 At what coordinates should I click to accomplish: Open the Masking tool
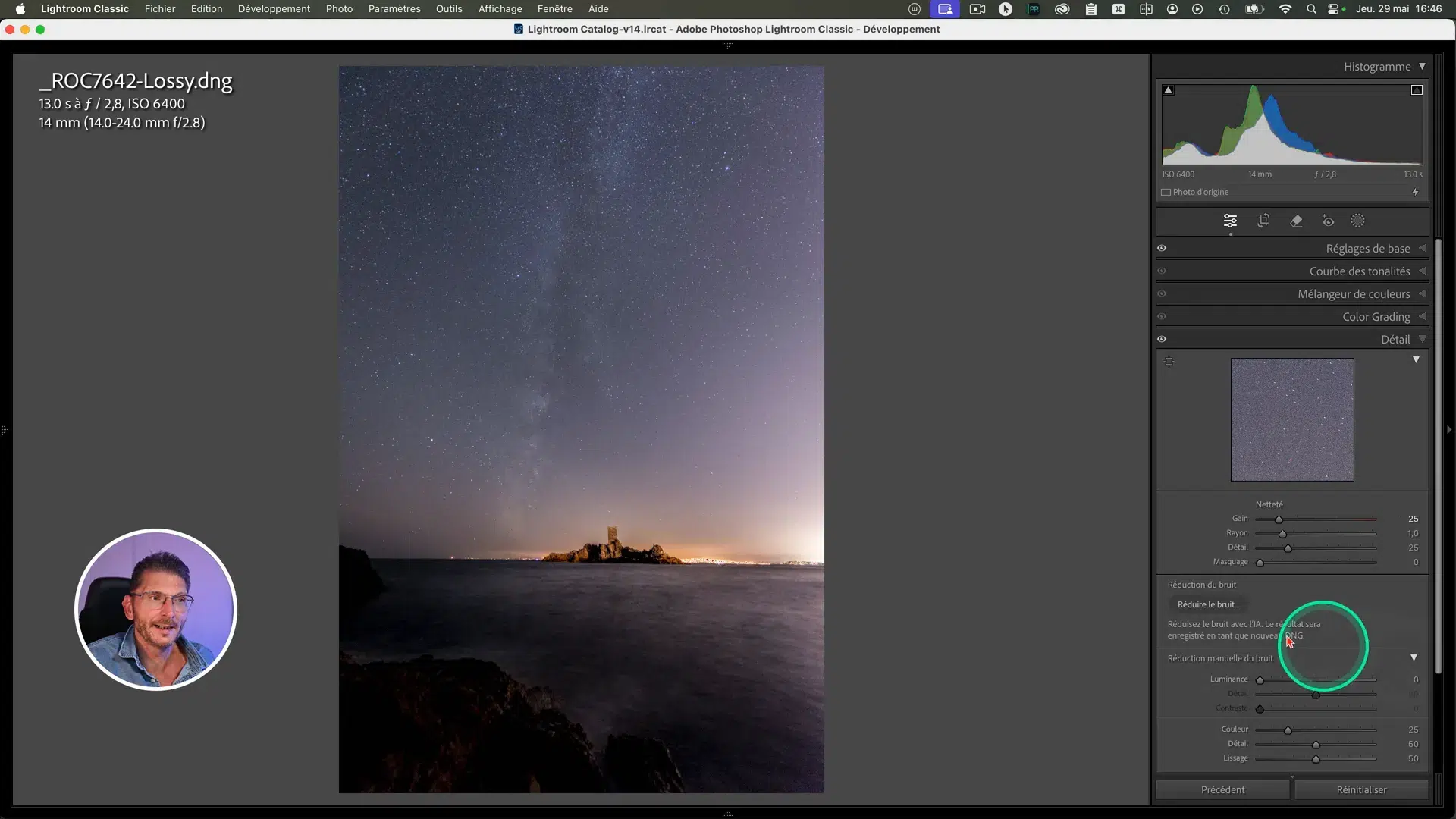[1357, 221]
